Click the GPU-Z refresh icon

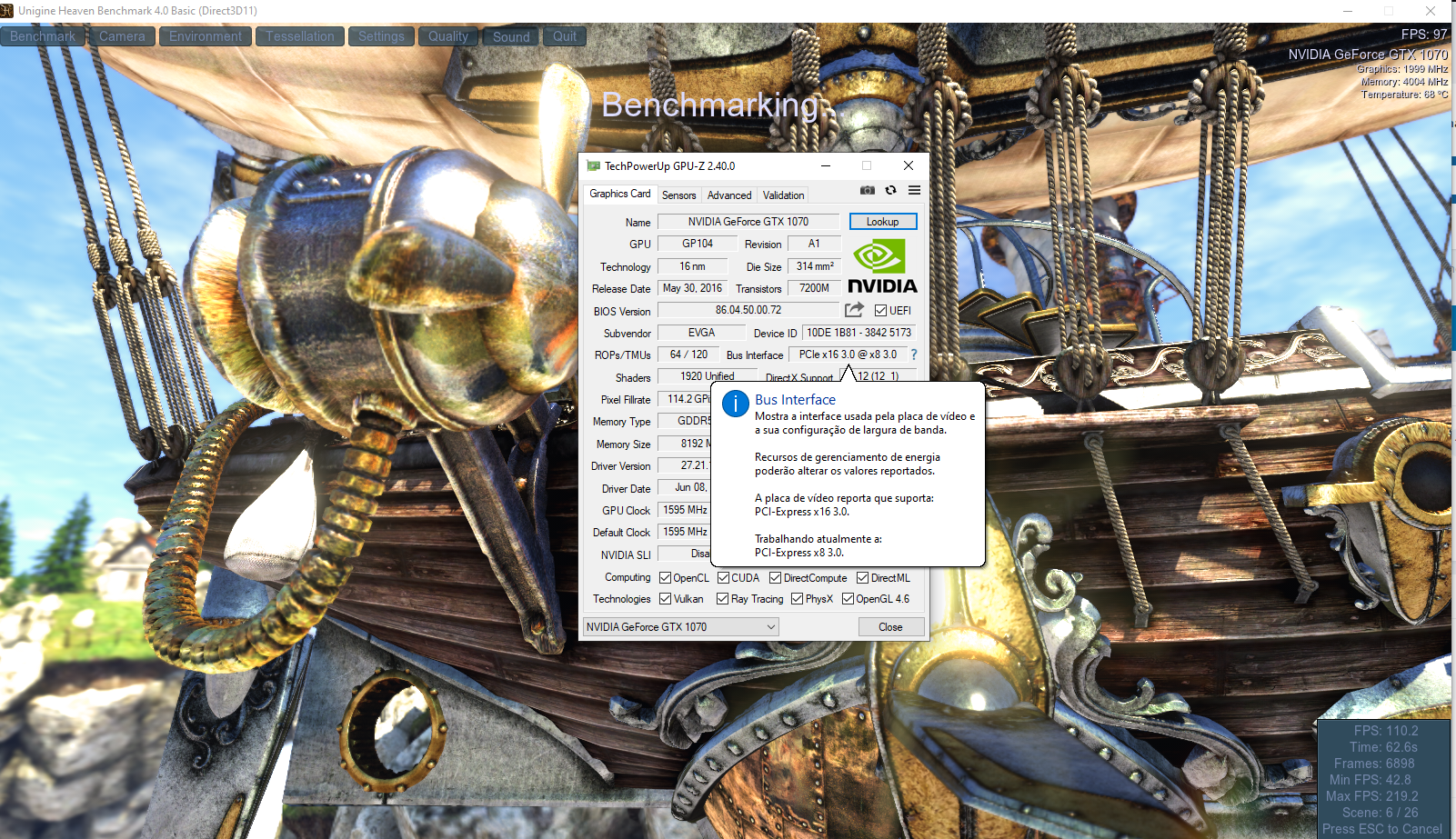891,190
